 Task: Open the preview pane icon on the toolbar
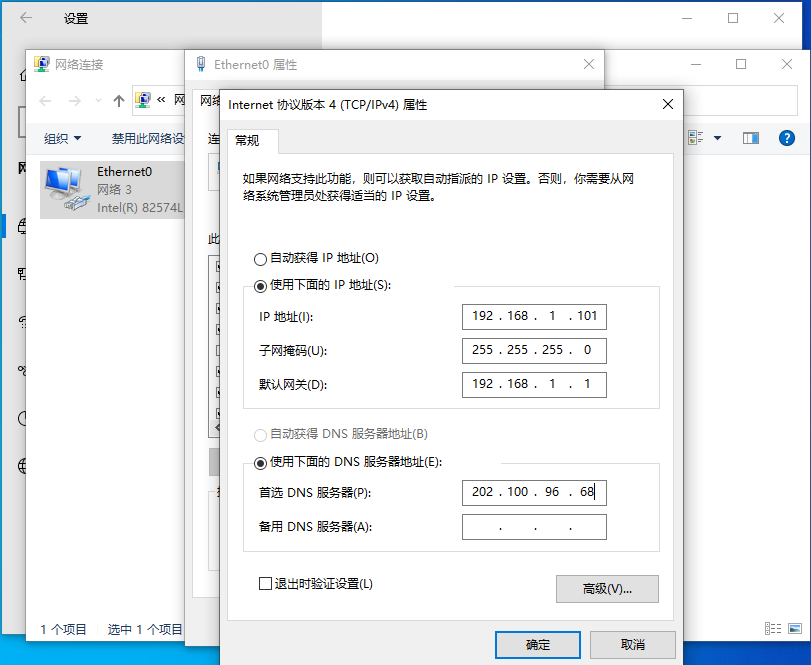pos(750,137)
